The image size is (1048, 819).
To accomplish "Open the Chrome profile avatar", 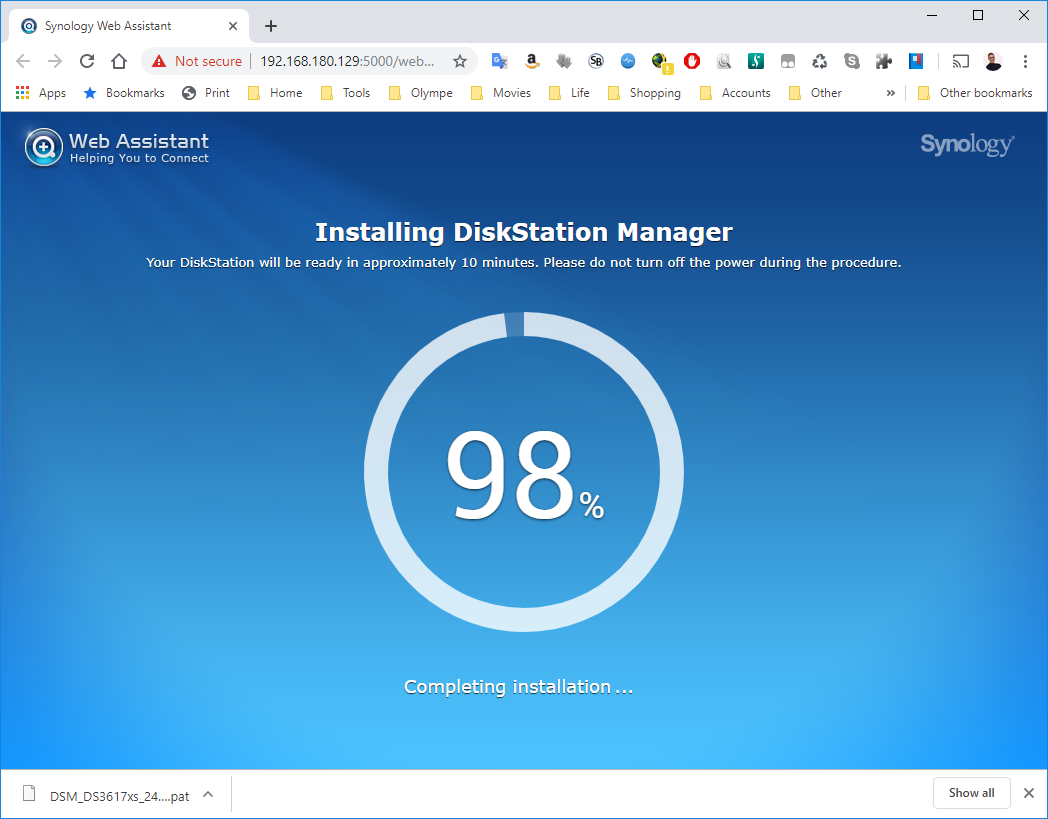I will (993, 62).
